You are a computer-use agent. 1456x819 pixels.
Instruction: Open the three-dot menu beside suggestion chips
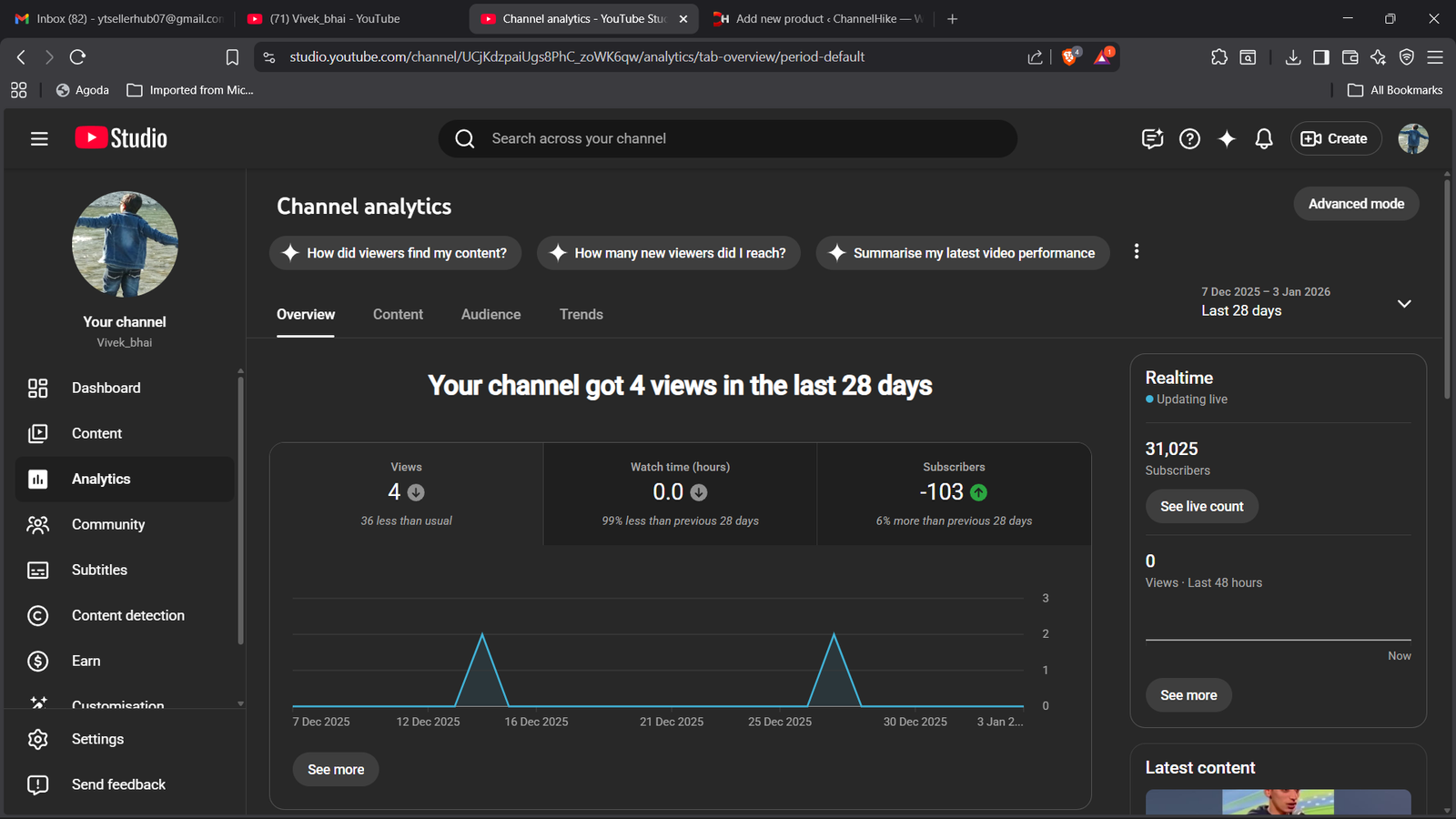click(1136, 252)
